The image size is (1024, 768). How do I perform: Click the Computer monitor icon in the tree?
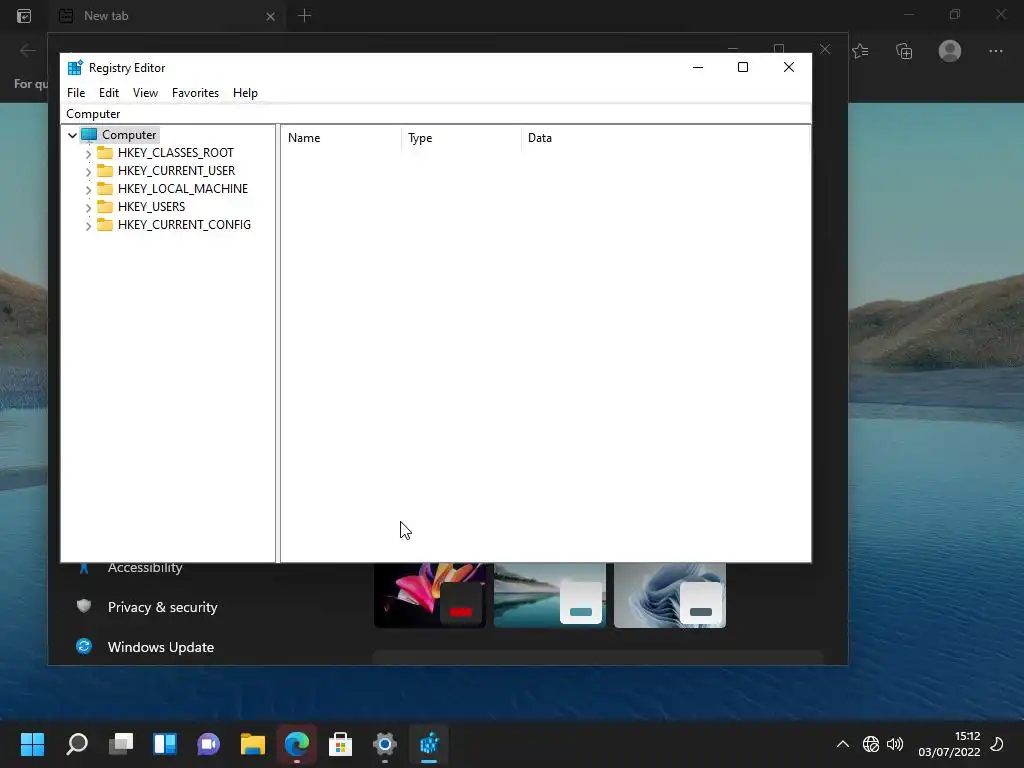point(89,135)
